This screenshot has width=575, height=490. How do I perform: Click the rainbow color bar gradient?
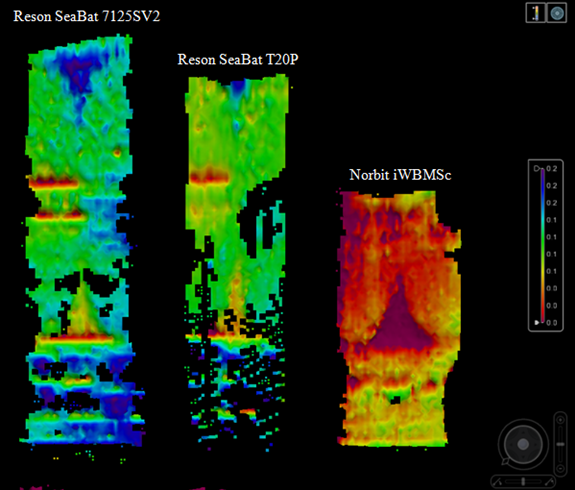(543, 245)
